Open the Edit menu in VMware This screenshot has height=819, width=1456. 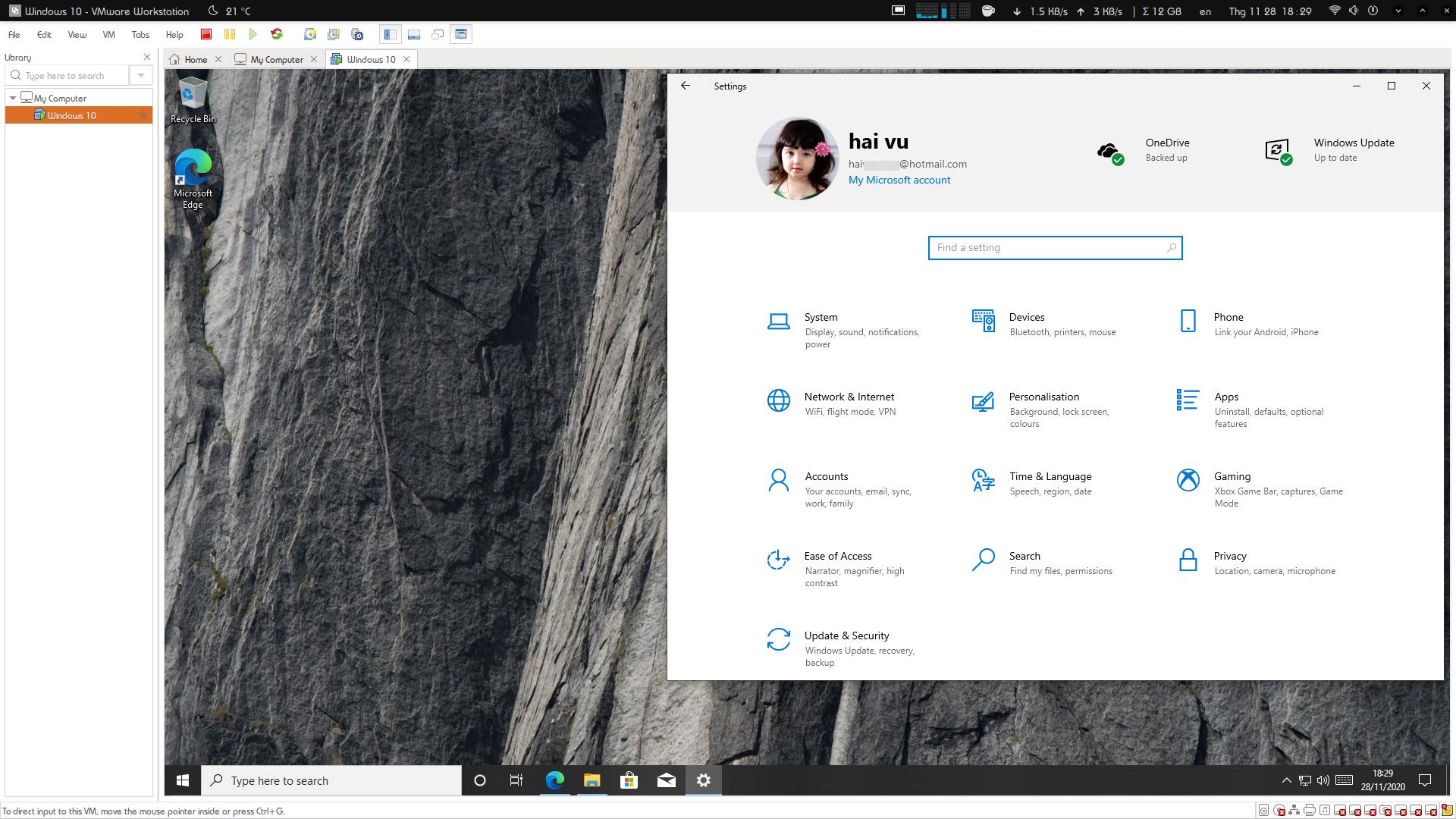coord(44,35)
